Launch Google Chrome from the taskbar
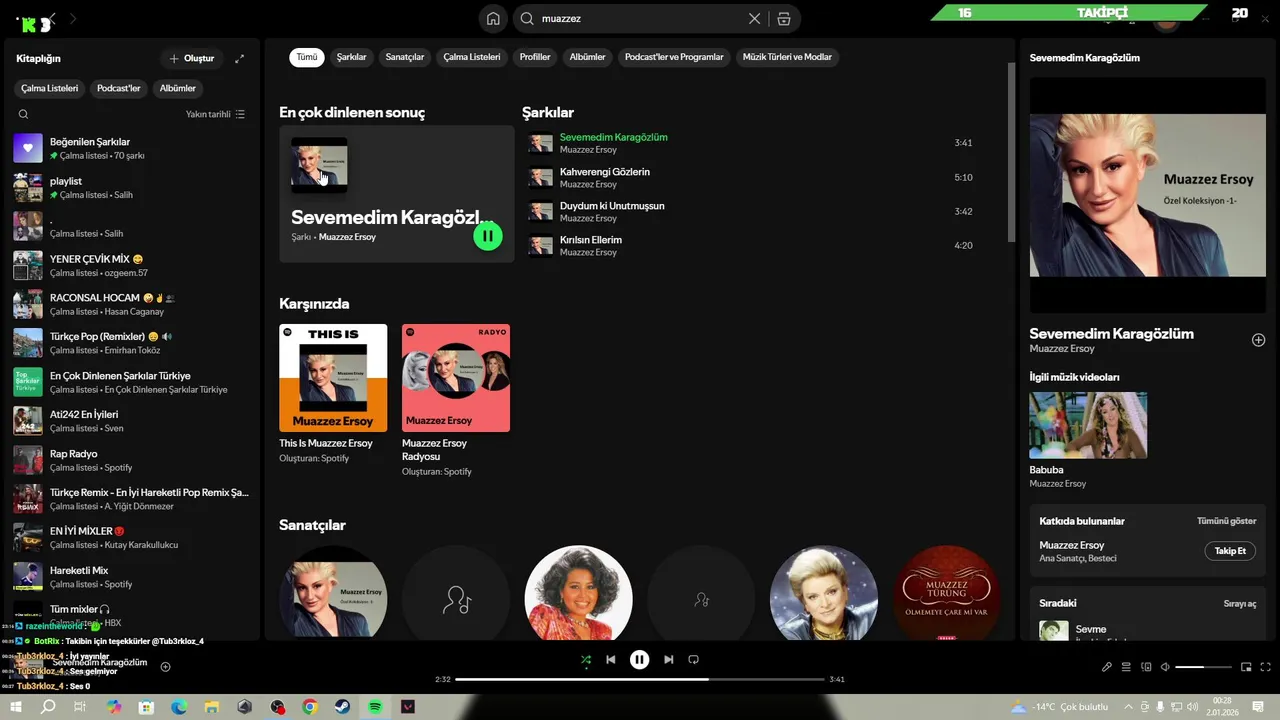 coord(310,707)
